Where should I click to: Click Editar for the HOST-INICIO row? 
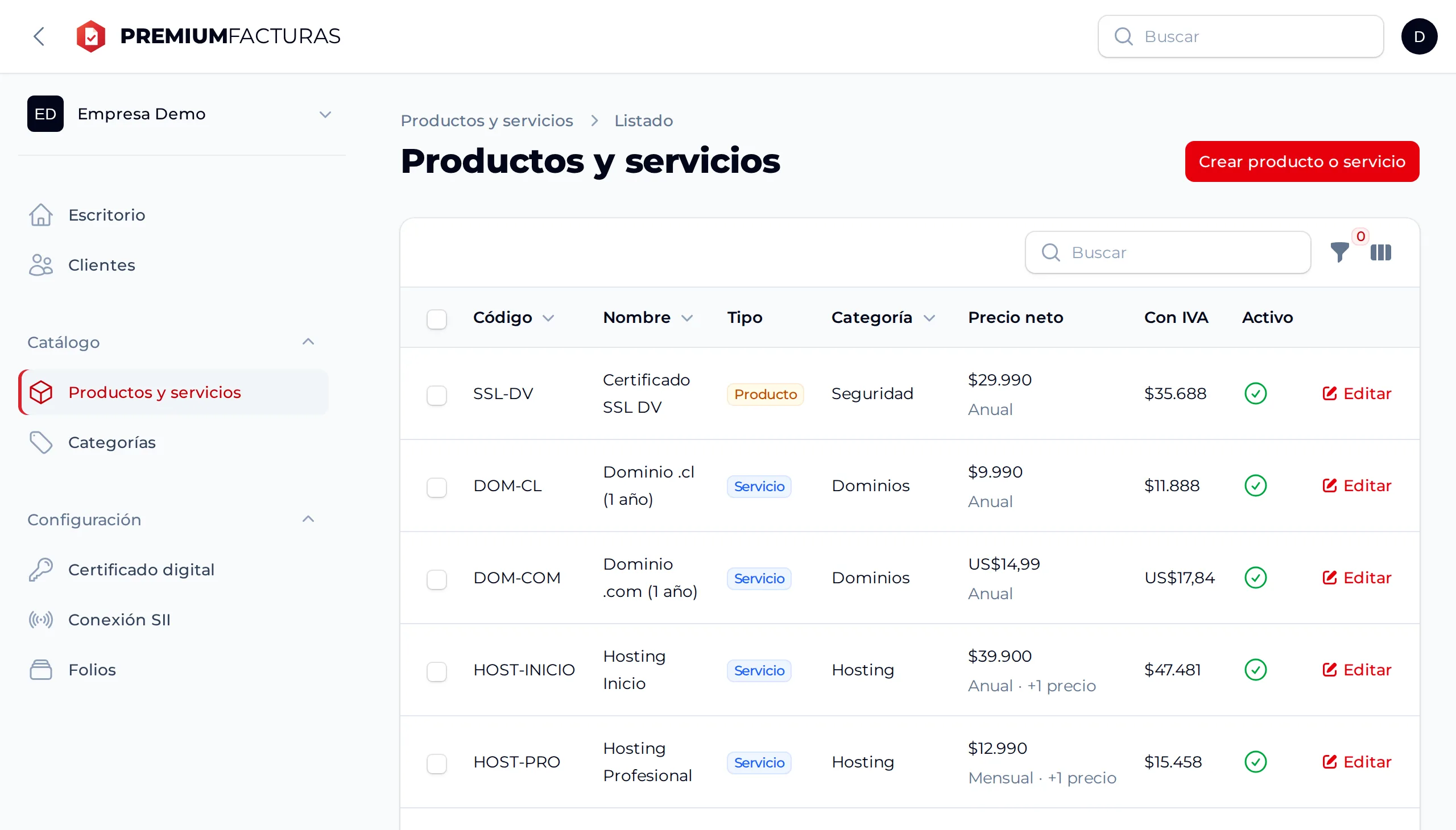click(1357, 670)
